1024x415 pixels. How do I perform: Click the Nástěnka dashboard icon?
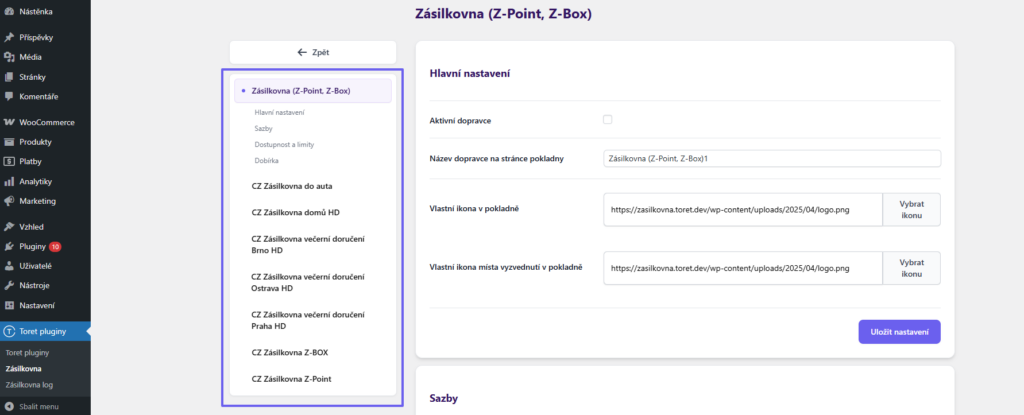[x=9, y=11]
